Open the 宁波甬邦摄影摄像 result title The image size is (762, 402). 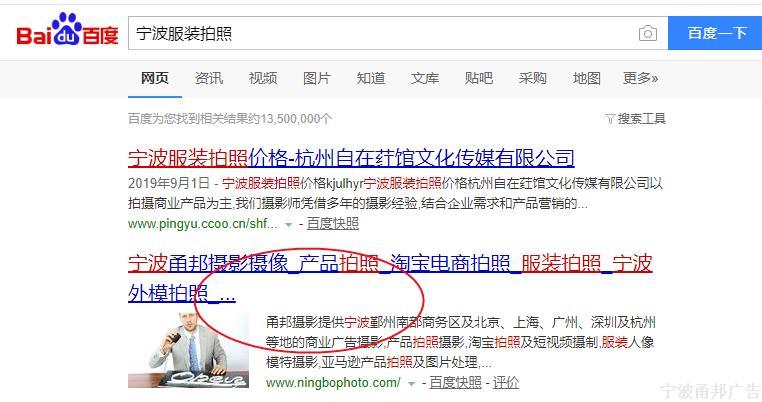click(x=390, y=278)
